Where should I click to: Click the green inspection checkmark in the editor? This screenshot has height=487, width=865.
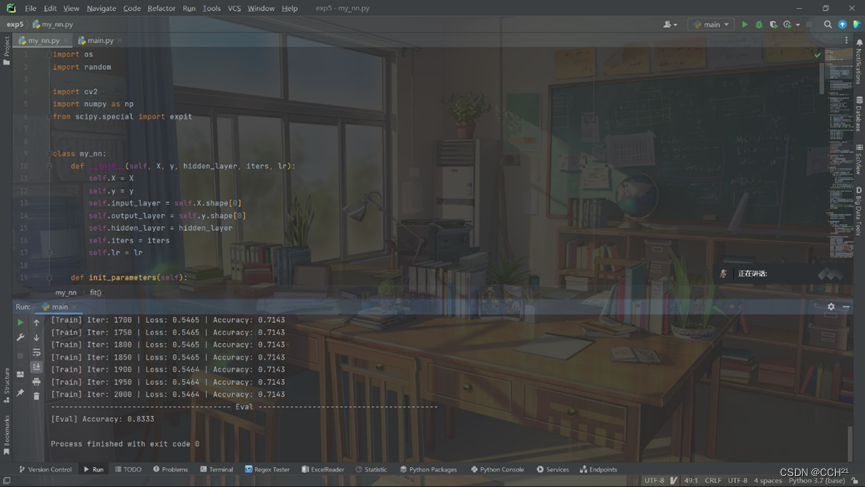(x=818, y=54)
